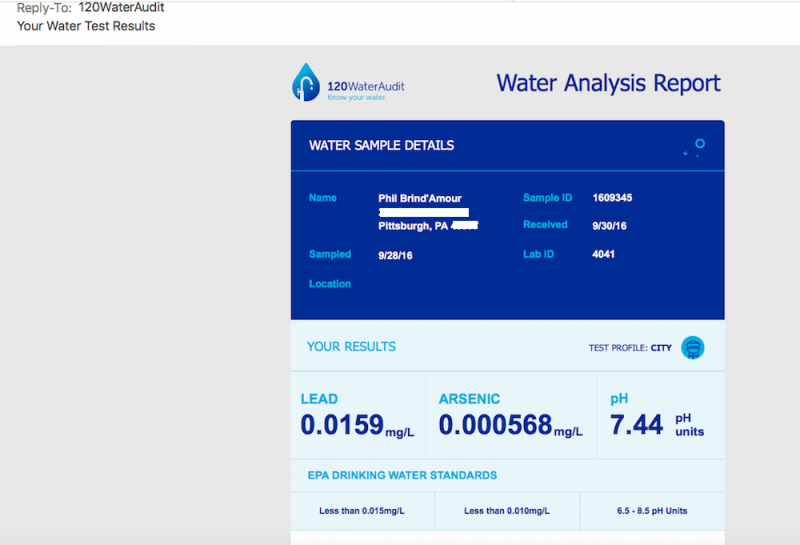Click the 'ARSENIC' result label

(x=469, y=399)
